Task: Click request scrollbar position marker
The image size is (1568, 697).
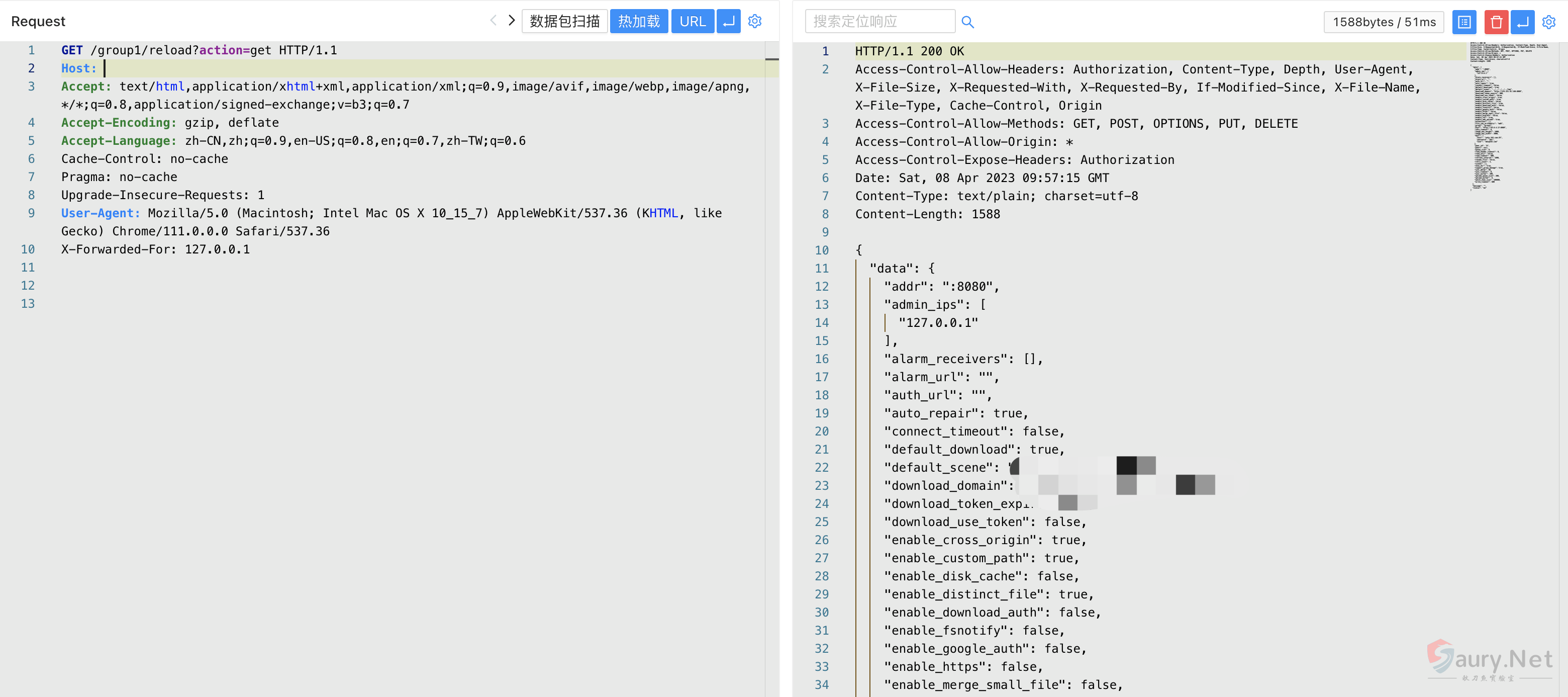Action: pyautogui.click(x=771, y=59)
